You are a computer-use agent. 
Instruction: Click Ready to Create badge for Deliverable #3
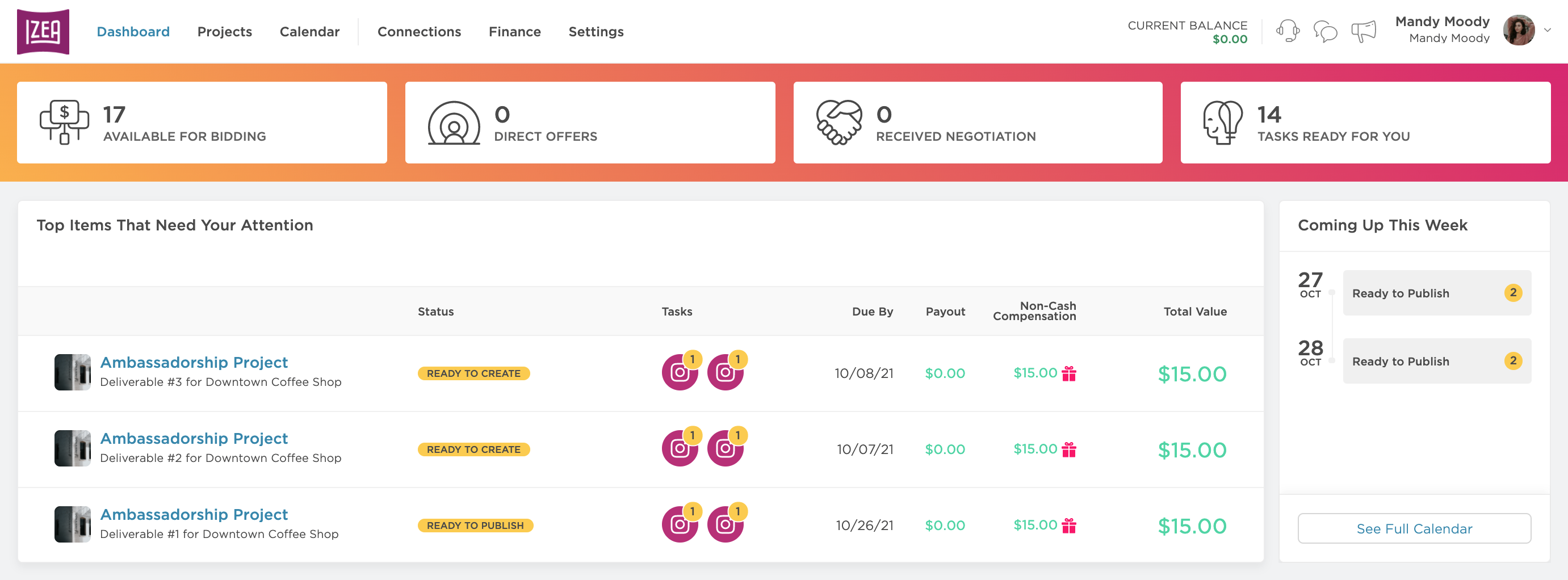pyautogui.click(x=473, y=373)
